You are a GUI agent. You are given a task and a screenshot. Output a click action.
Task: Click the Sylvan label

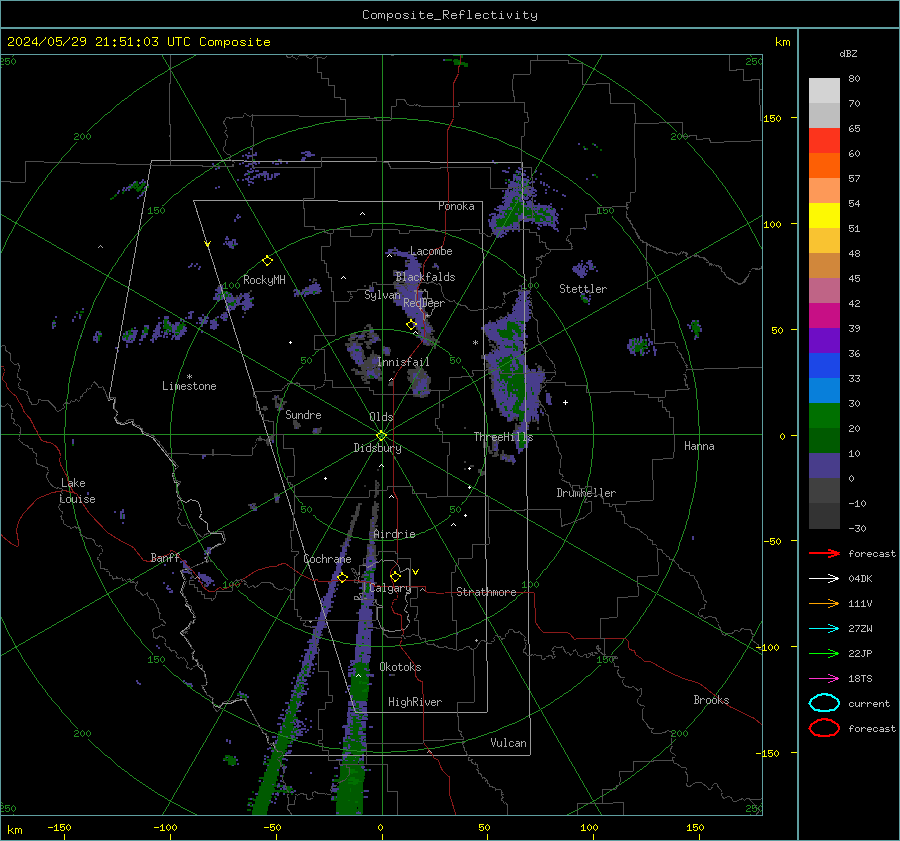382,295
